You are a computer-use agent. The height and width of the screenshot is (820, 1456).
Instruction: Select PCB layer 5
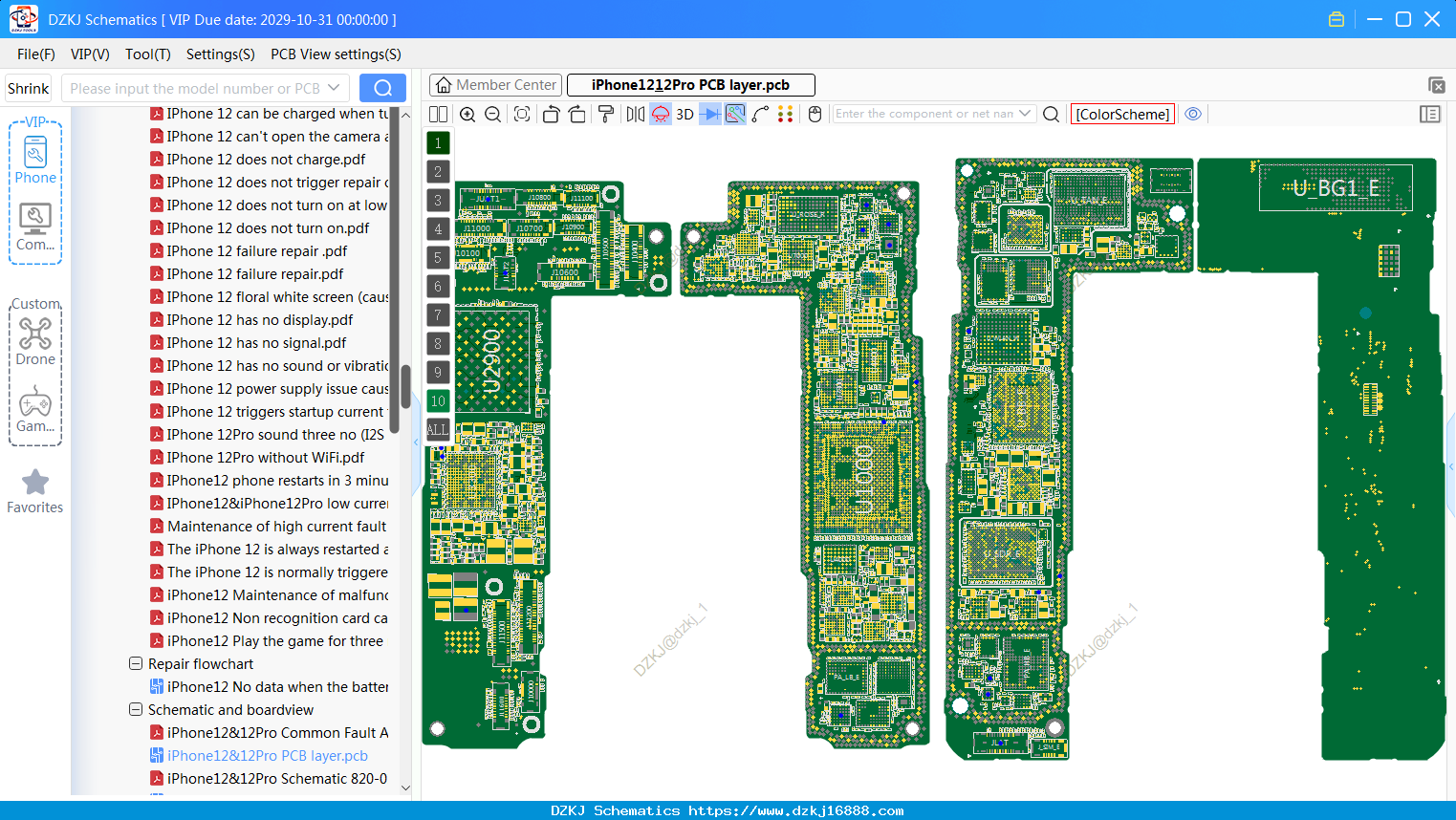tap(438, 258)
